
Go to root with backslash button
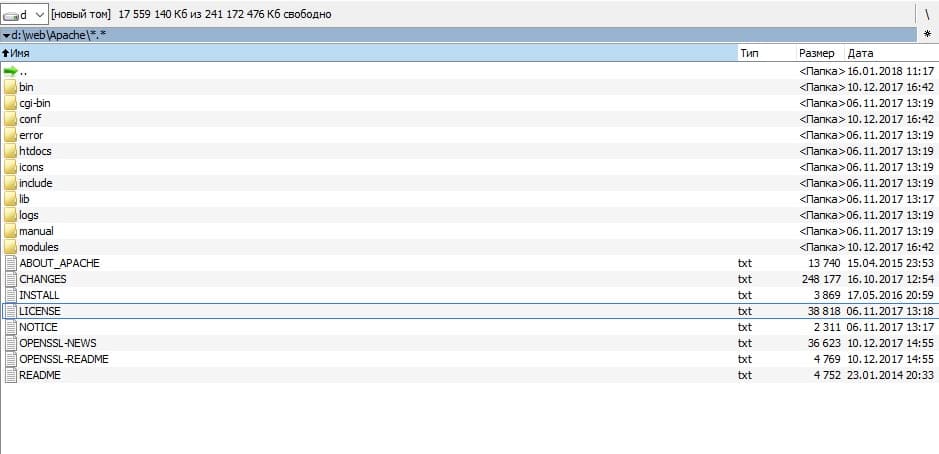pyautogui.click(x=928, y=14)
